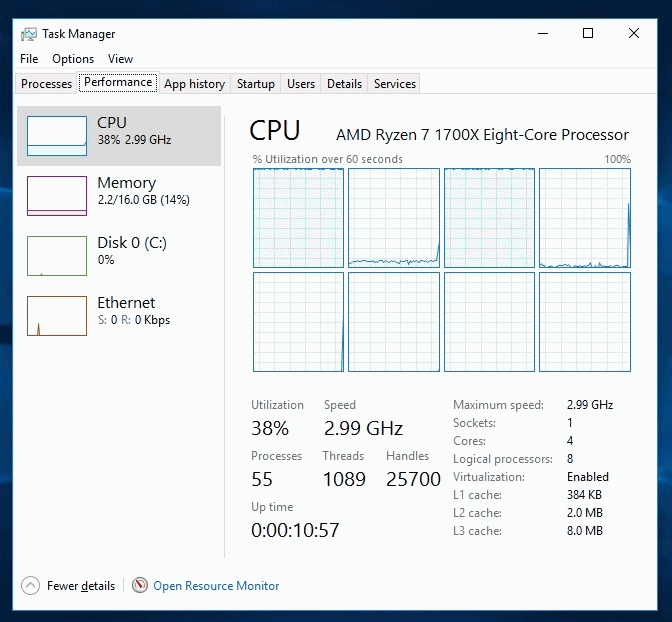Viewport: 672px width, 622px height.
Task: Click the Open Resource Monitor gauge icon
Action: pyautogui.click(x=140, y=585)
